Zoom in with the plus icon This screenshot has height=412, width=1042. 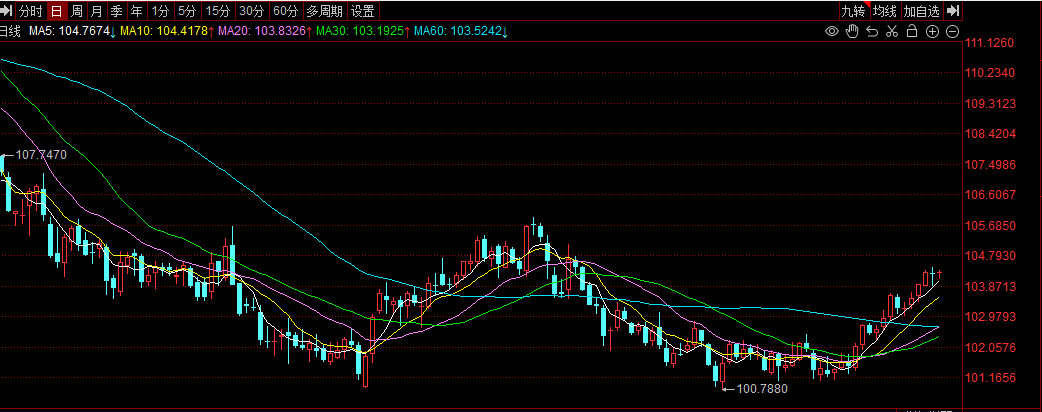[x=932, y=32]
